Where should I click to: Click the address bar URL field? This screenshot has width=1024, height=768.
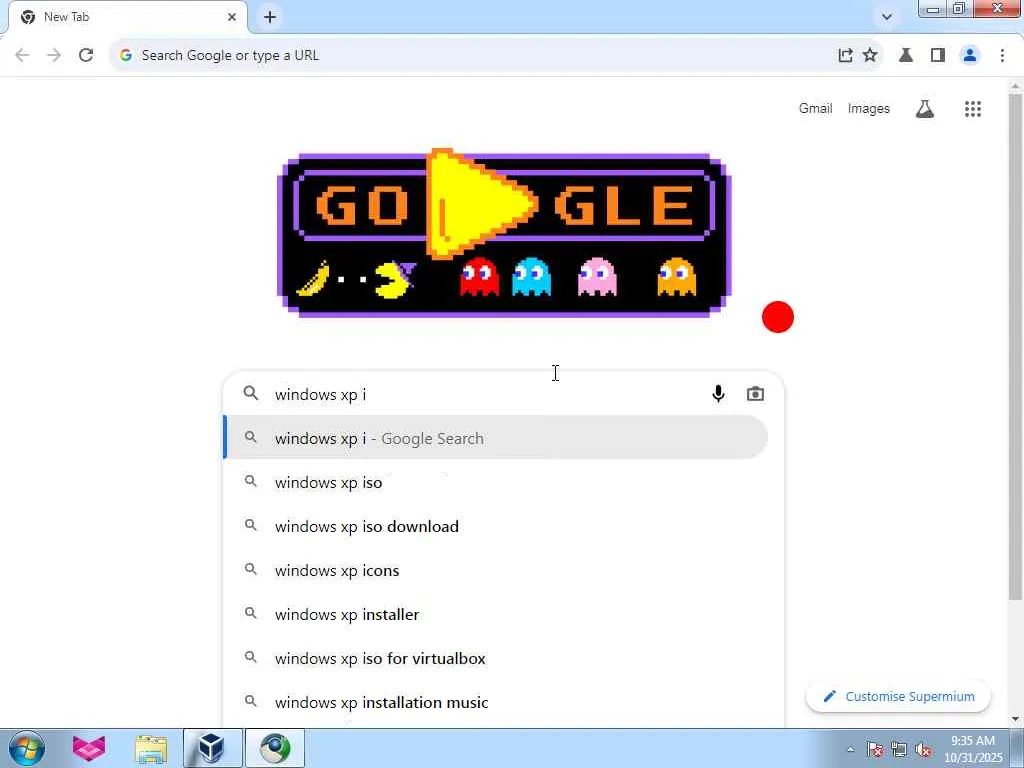470,56
